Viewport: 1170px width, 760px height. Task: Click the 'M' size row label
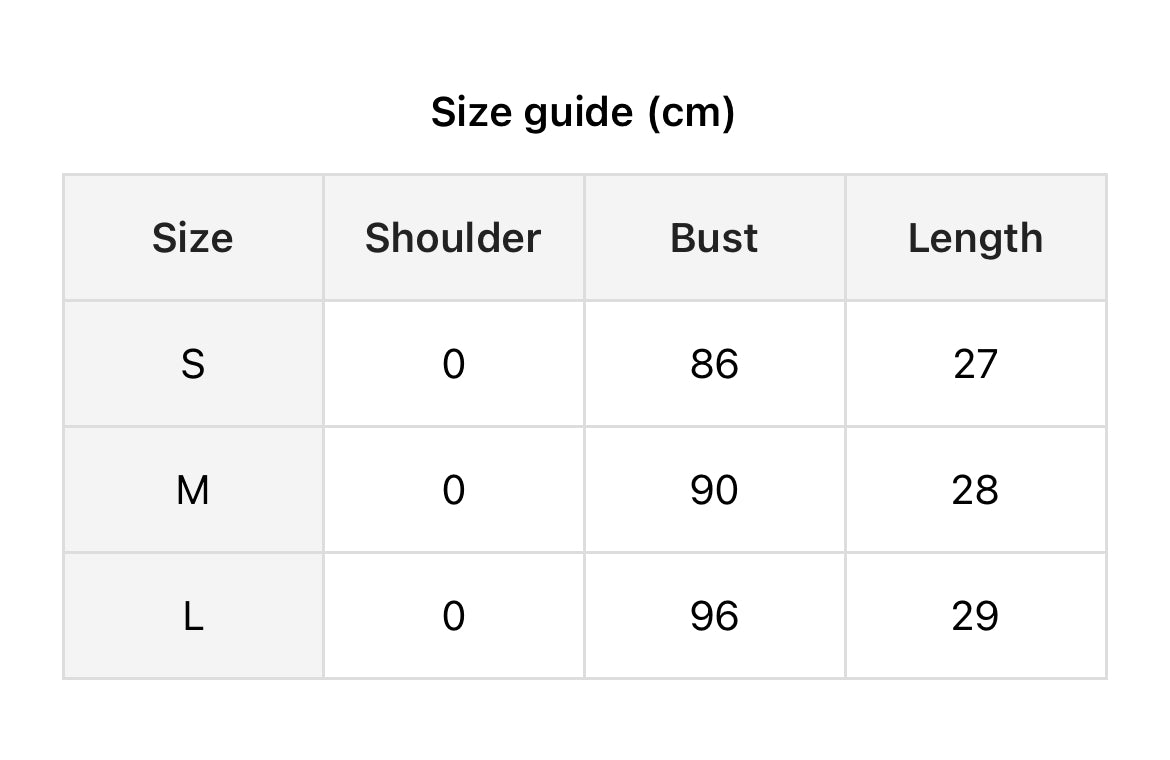pyautogui.click(x=193, y=490)
